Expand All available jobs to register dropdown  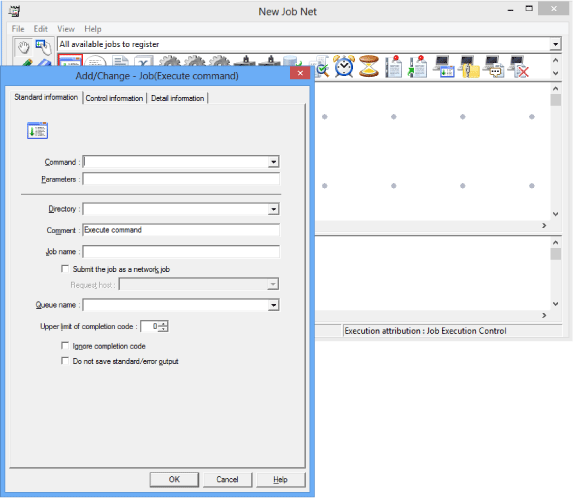click(x=555, y=44)
